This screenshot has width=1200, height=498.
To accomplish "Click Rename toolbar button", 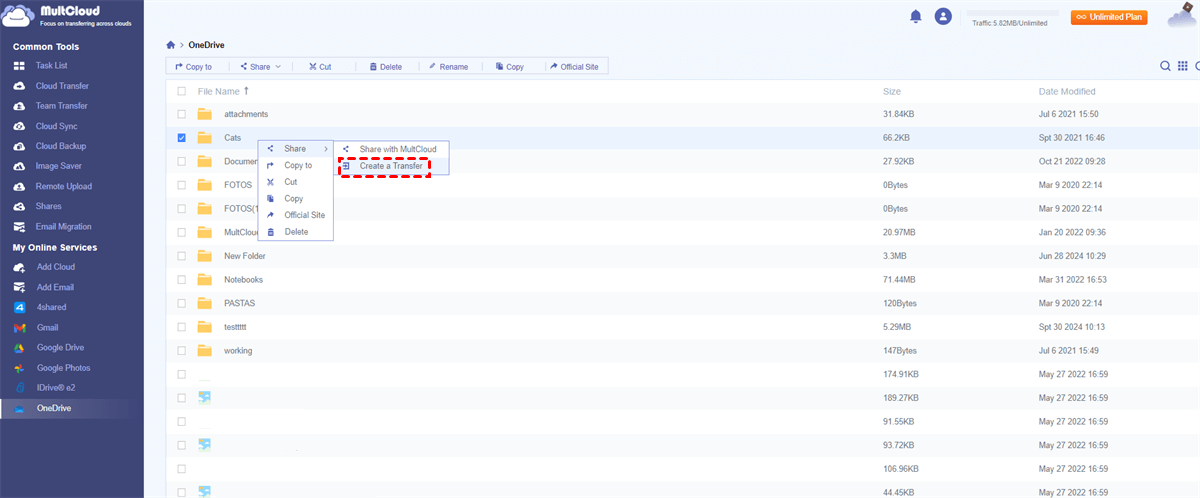I will coord(448,67).
